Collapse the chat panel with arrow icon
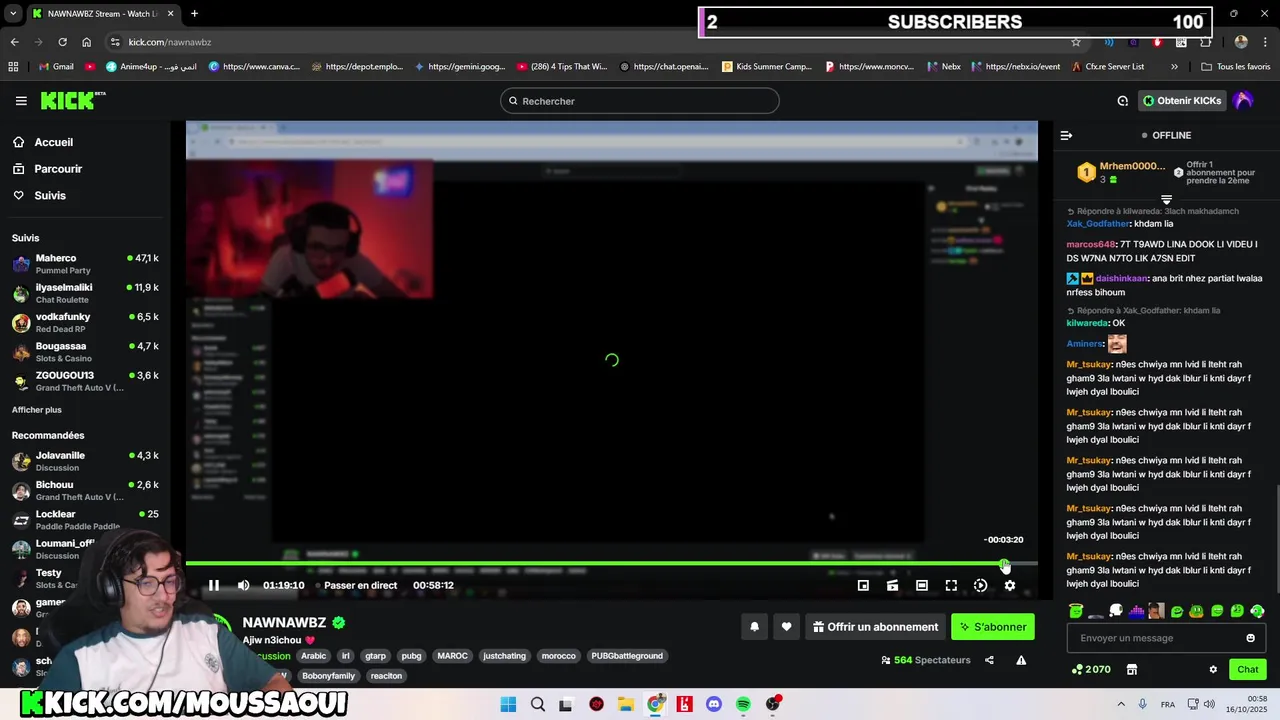 pyautogui.click(x=1066, y=135)
